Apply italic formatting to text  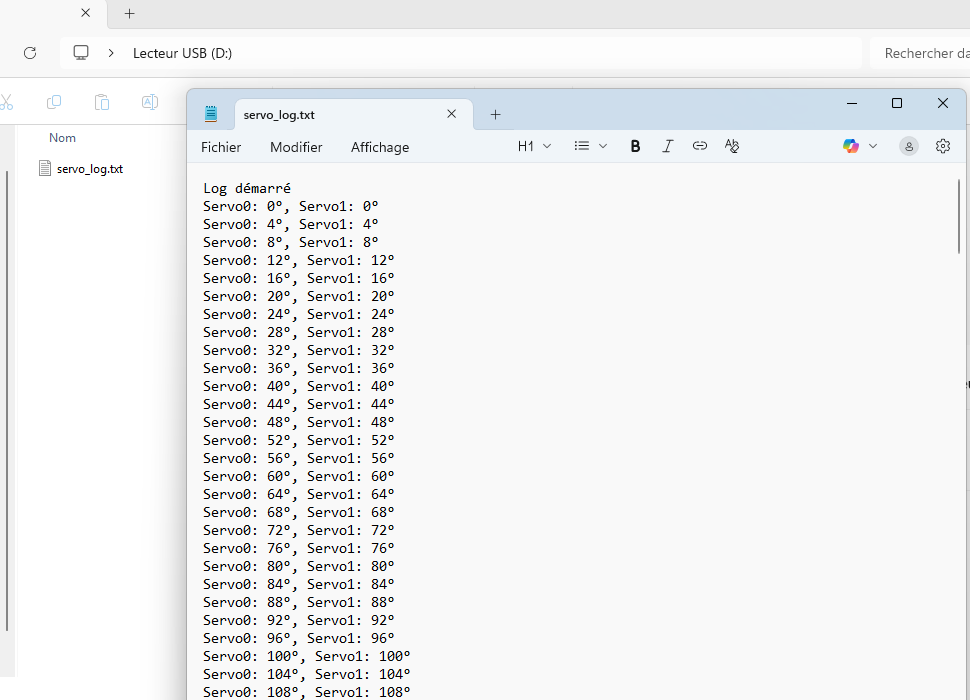coord(668,146)
